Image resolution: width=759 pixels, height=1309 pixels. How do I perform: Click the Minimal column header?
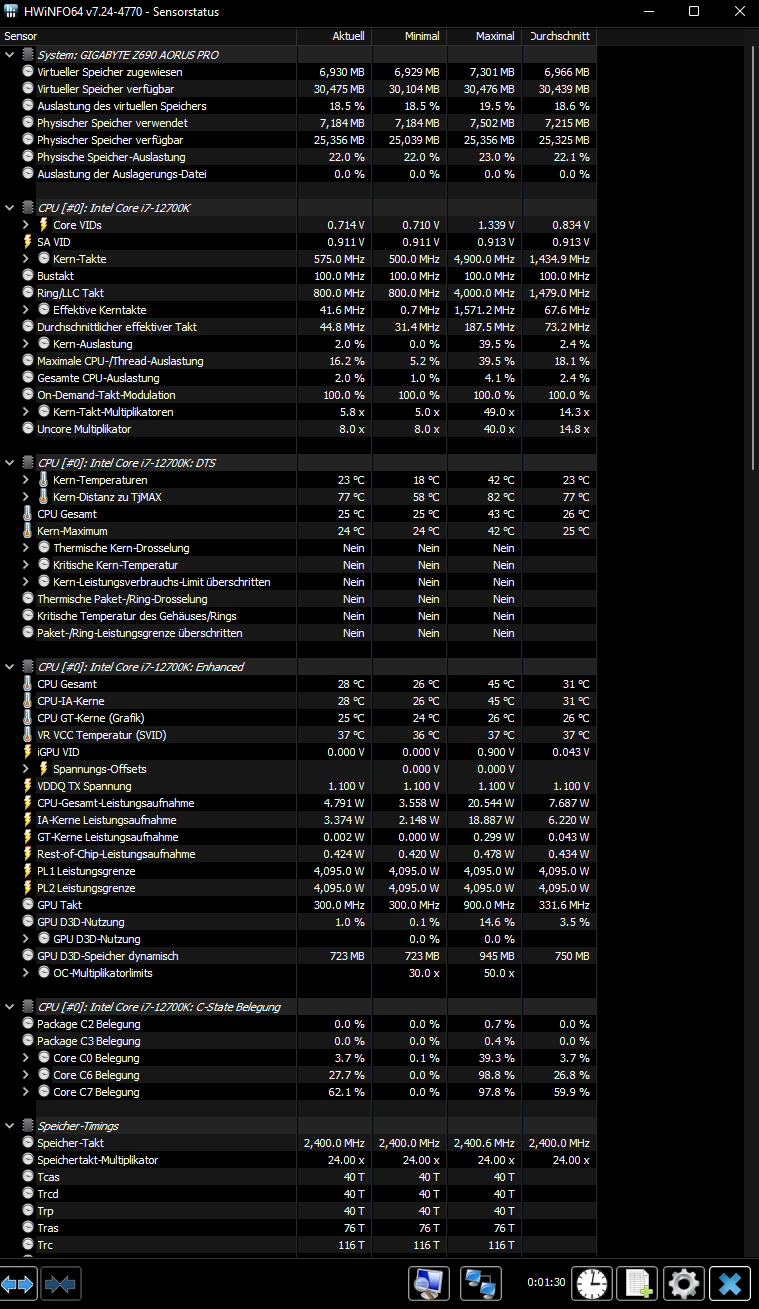[409, 36]
